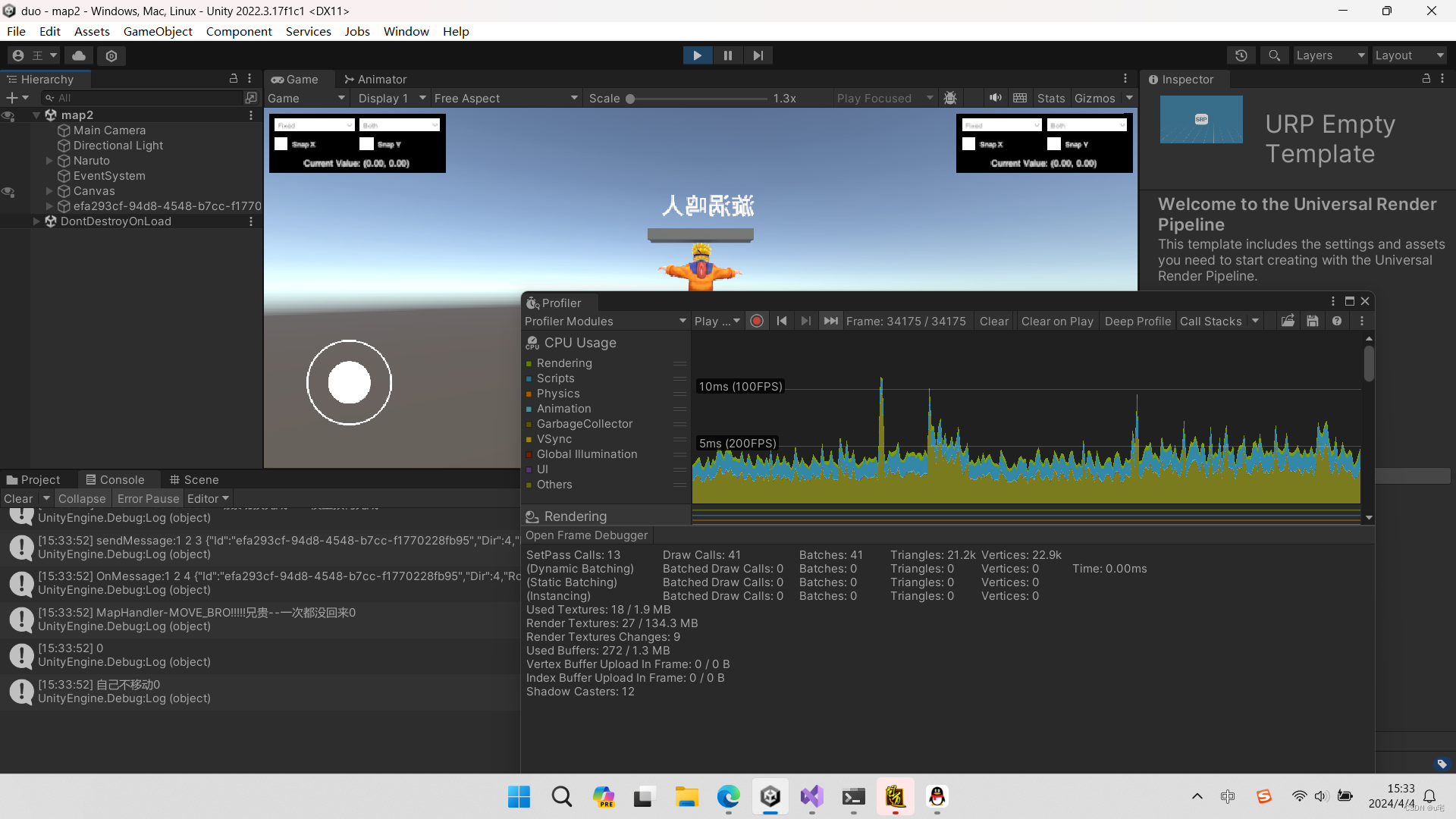Click the DontDestroyOnLoad object in Hierarchy
This screenshot has width=1456, height=819.
point(113,220)
